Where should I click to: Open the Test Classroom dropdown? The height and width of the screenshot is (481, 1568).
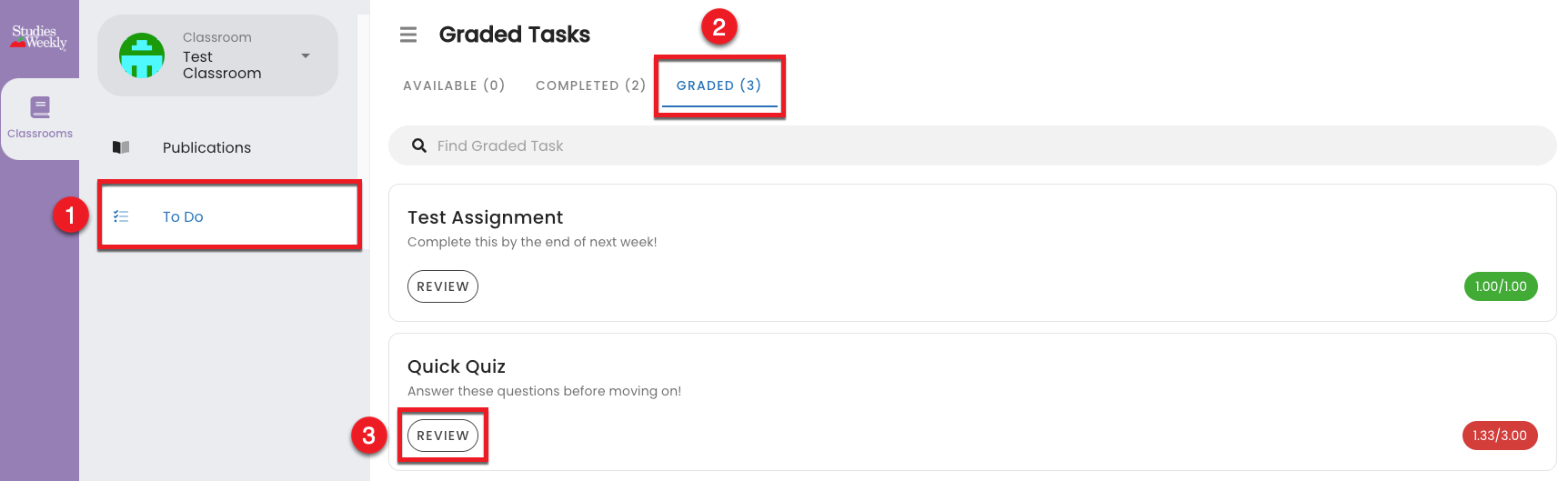tap(217, 55)
